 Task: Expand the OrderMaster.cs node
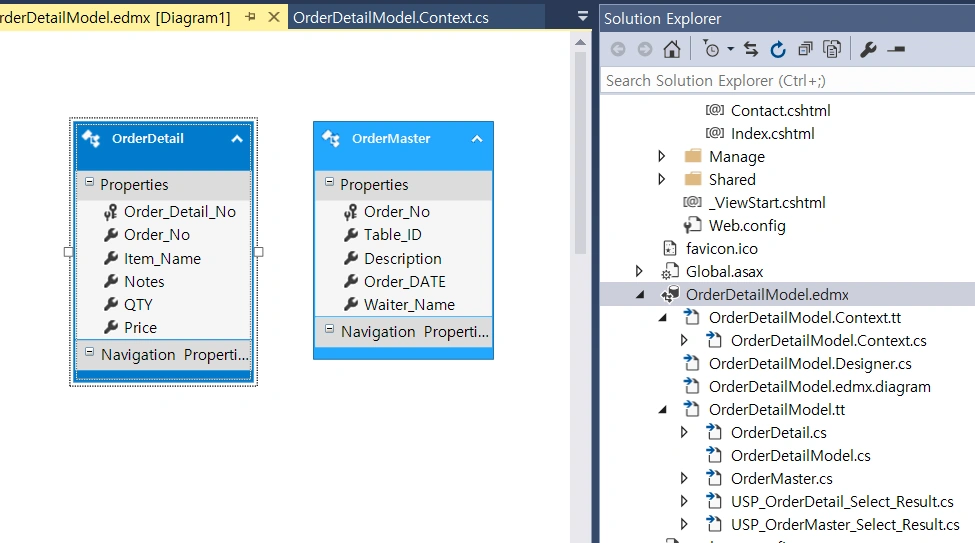click(684, 478)
